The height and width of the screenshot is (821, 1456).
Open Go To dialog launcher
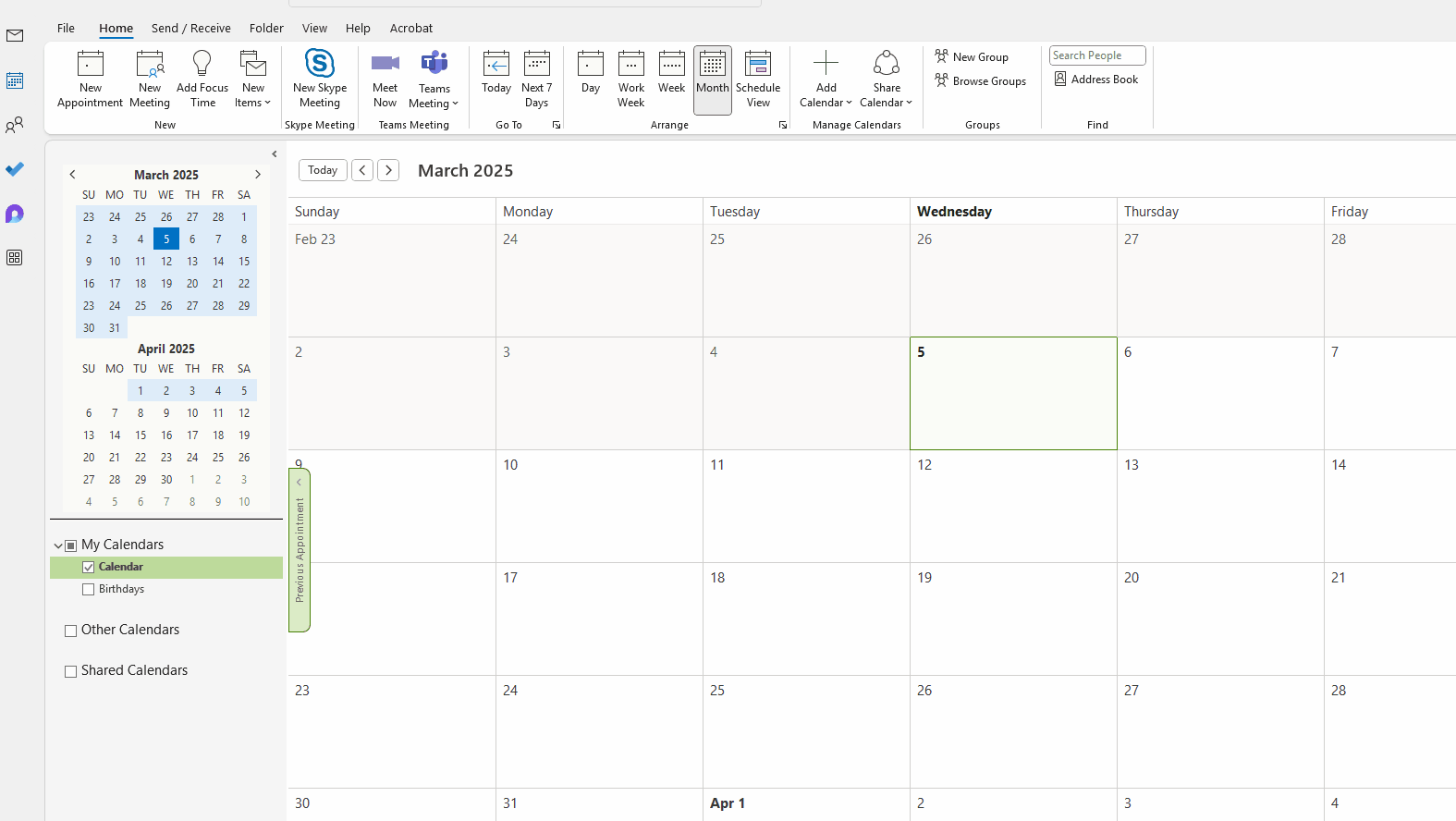pos(557,125)
